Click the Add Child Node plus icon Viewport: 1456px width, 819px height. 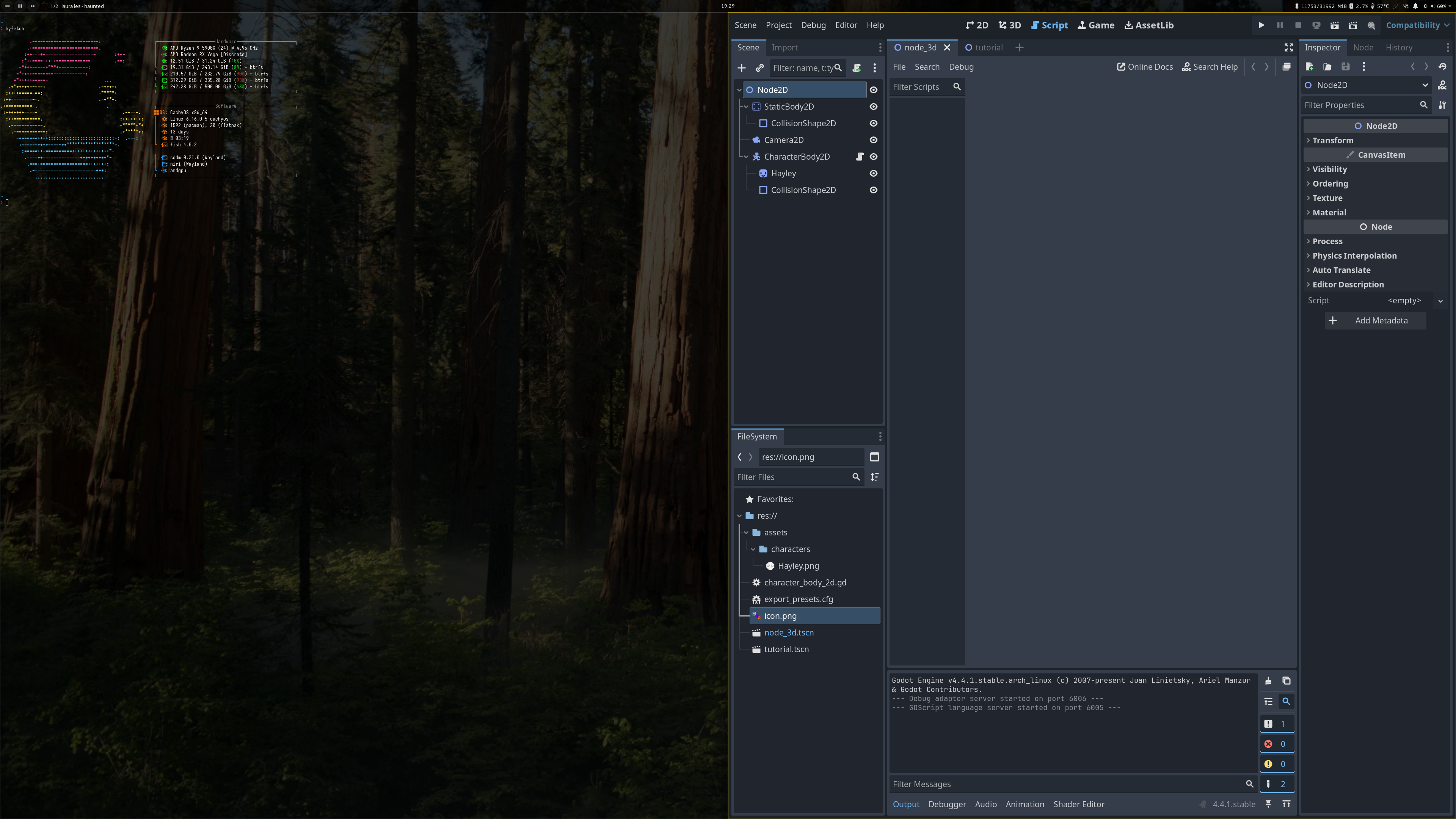742,68
